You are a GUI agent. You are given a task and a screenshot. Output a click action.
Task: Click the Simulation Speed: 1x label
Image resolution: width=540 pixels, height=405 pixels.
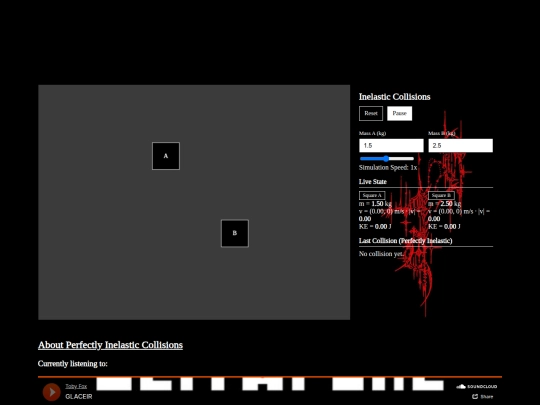[x=388, y=168]
